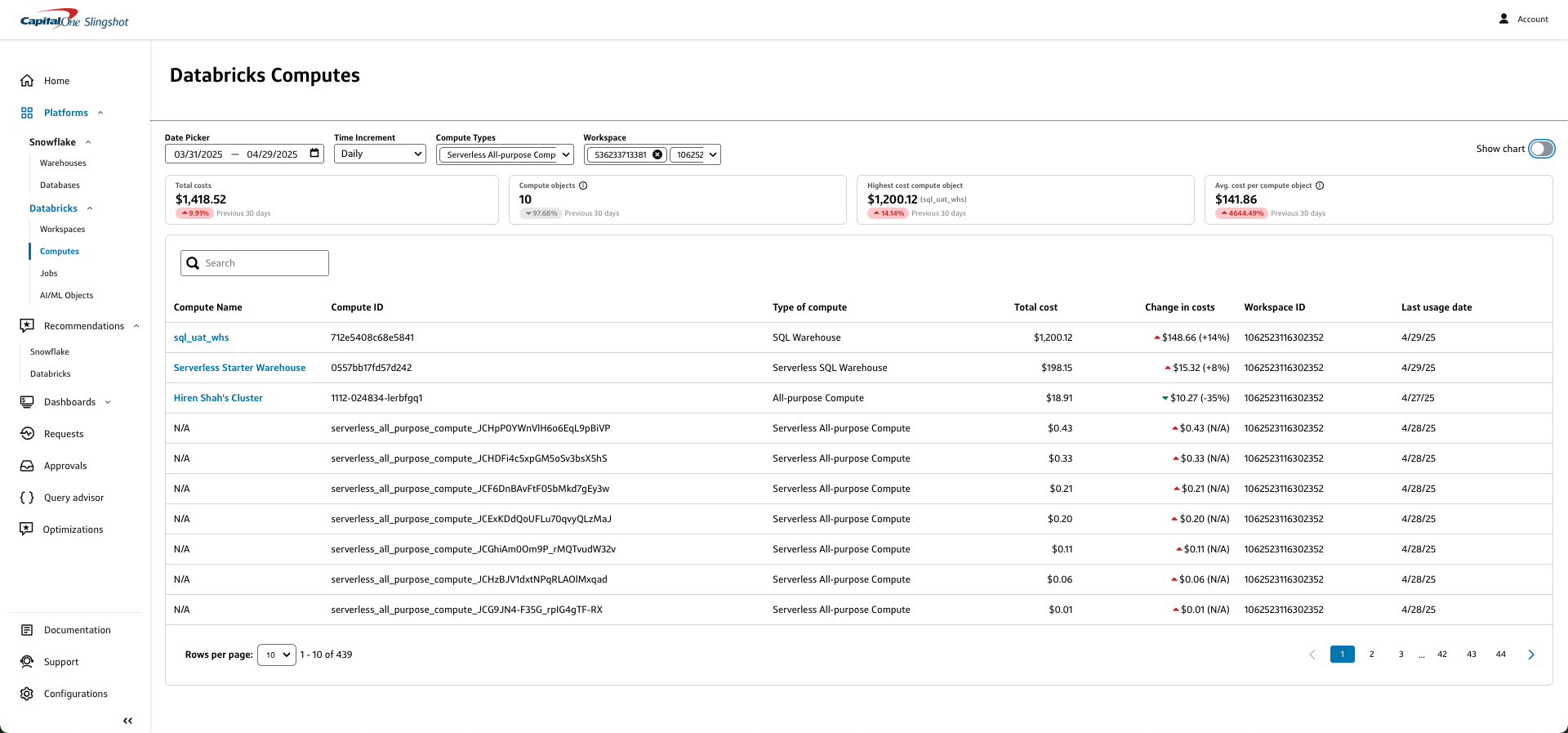Click the Support headset icon

(27, 662)
